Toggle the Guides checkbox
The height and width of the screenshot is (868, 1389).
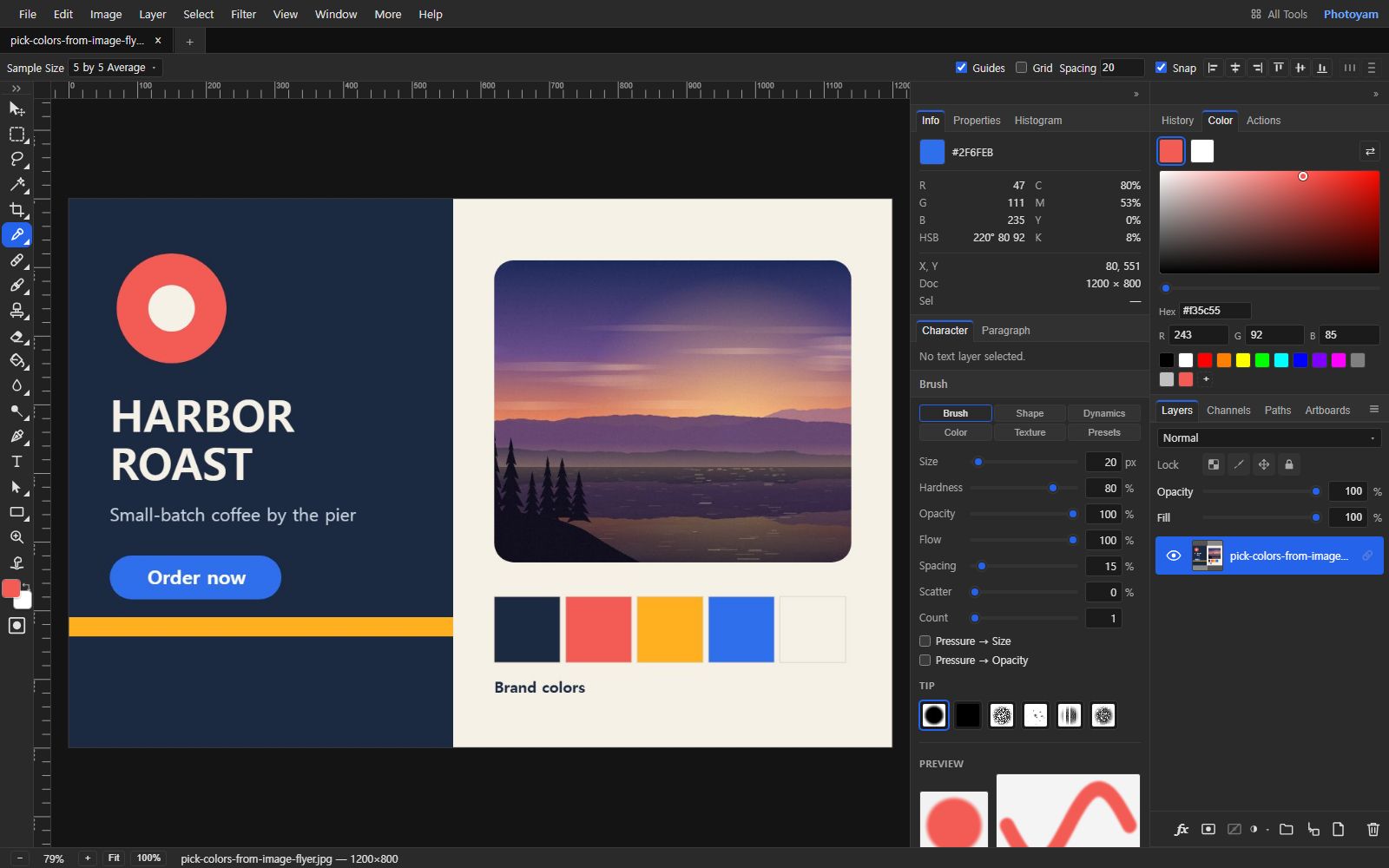click(x=961, y=68)
